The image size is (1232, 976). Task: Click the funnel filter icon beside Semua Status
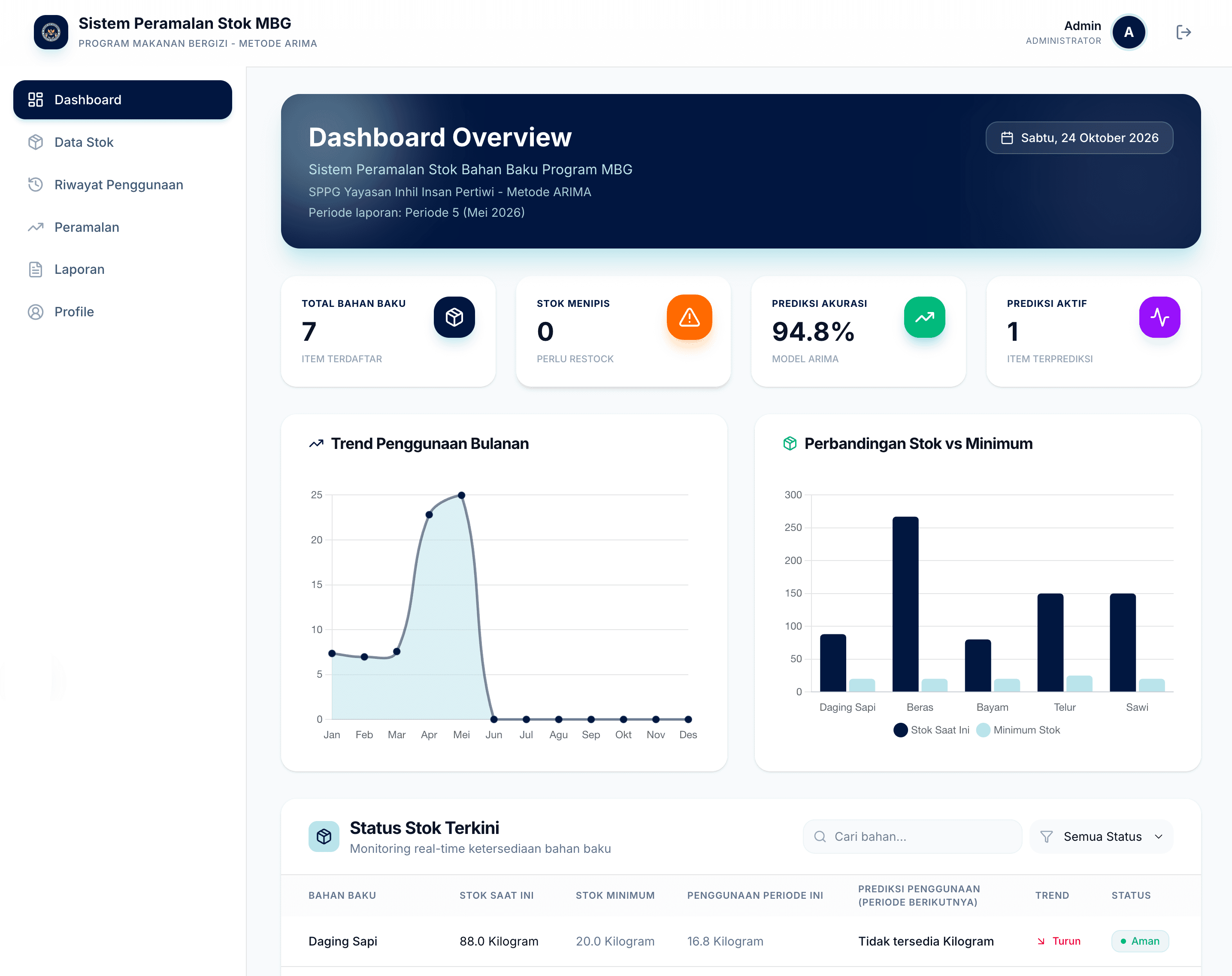click(x=1046, y=837)
